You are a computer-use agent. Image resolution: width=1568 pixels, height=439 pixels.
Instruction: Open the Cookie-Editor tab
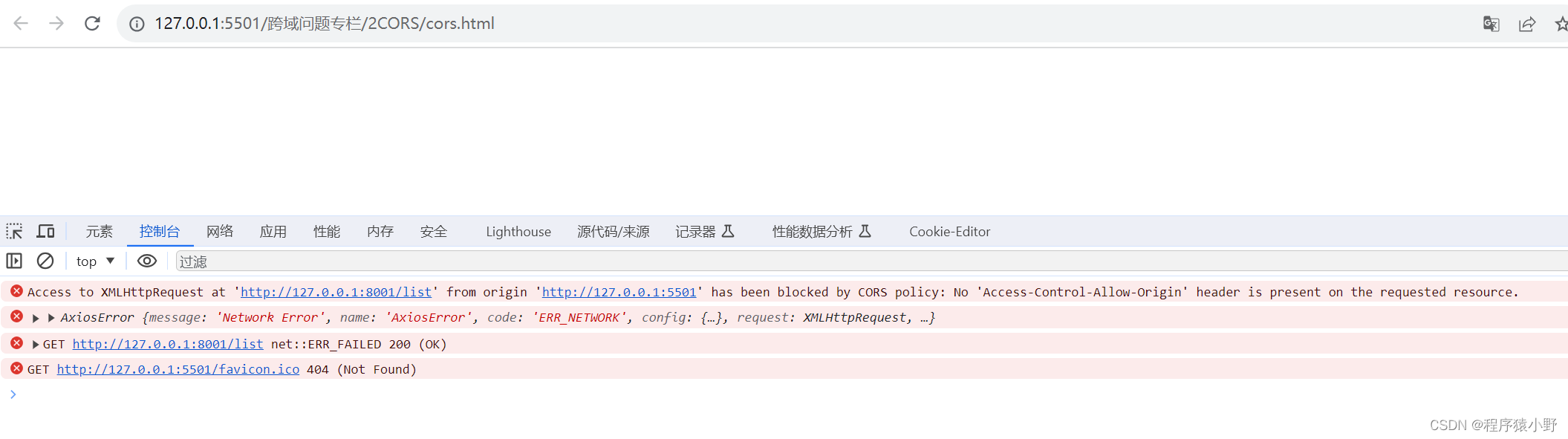coord(949,232)
